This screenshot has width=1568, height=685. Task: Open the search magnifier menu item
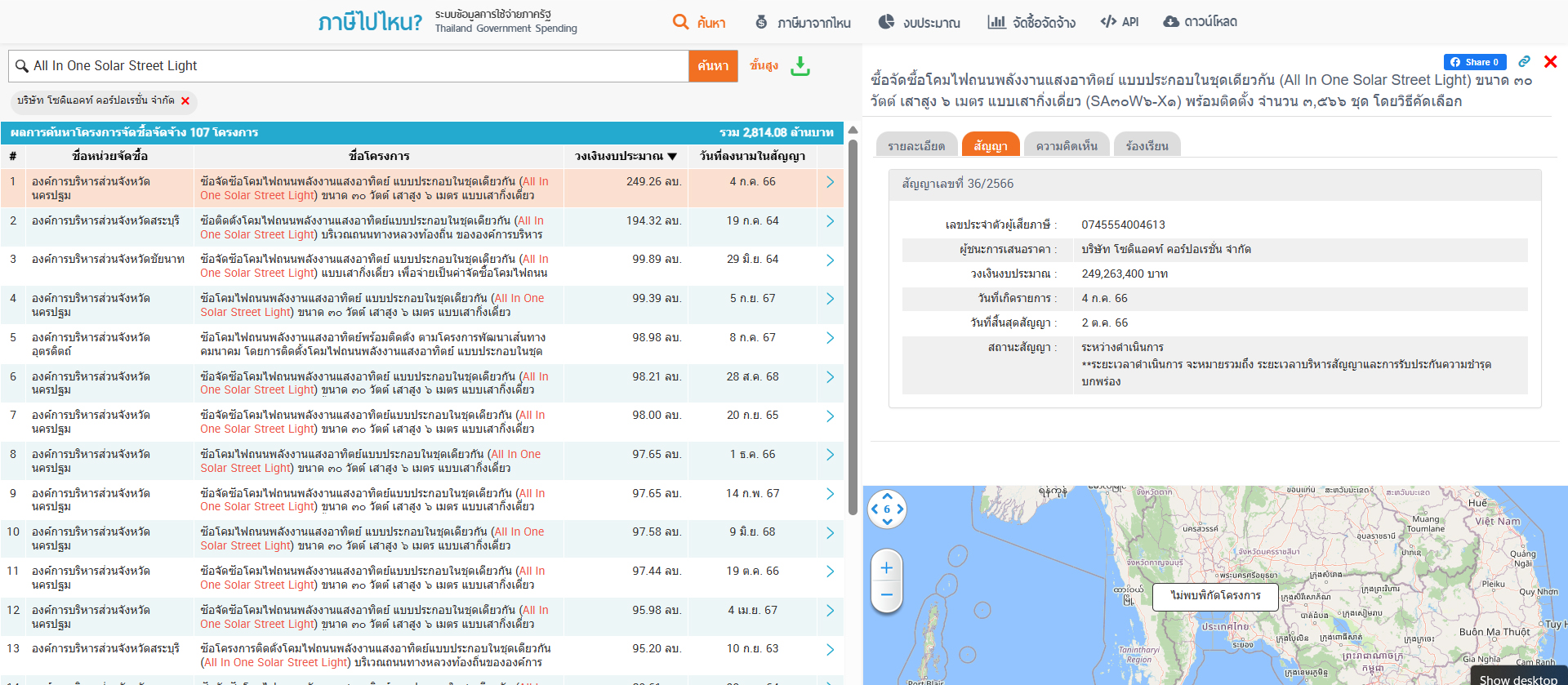[699, 22]
